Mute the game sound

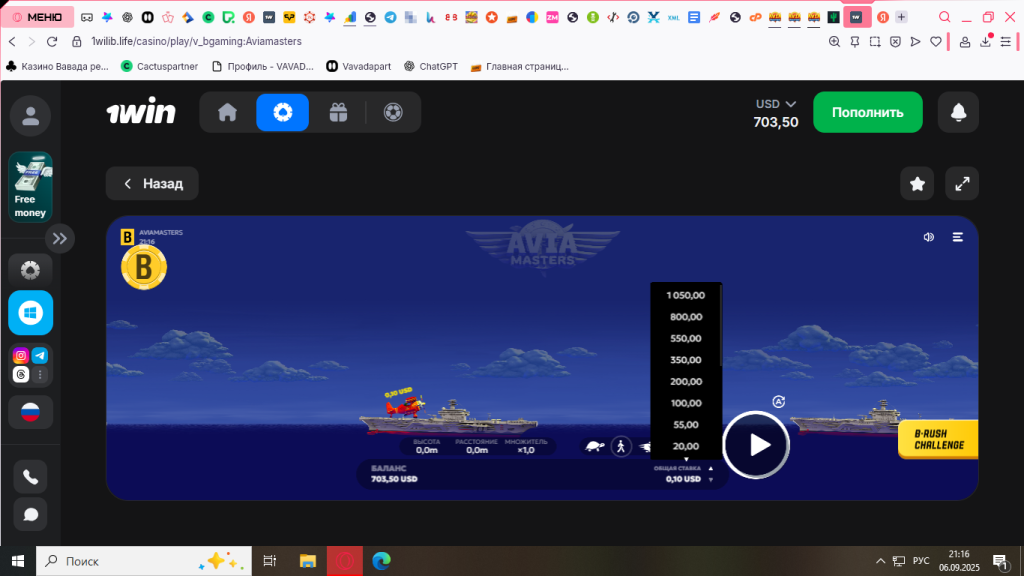click(929, 237)
